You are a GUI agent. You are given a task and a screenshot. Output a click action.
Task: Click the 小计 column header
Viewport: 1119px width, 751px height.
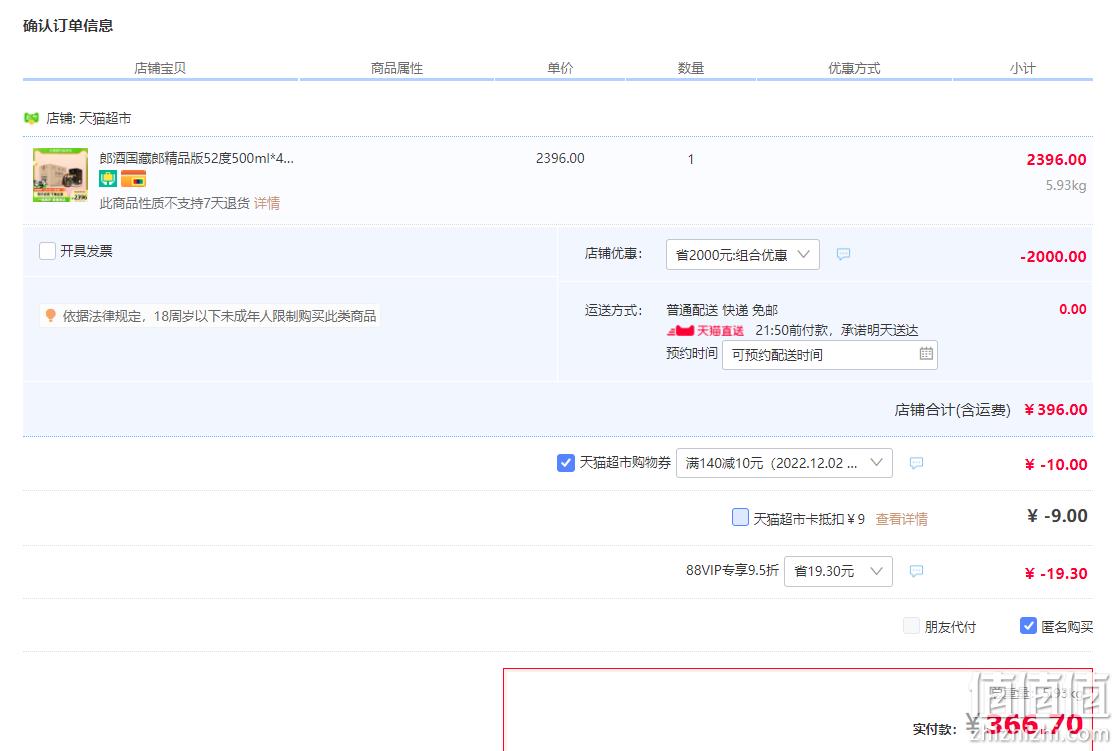click(1023, 68)
